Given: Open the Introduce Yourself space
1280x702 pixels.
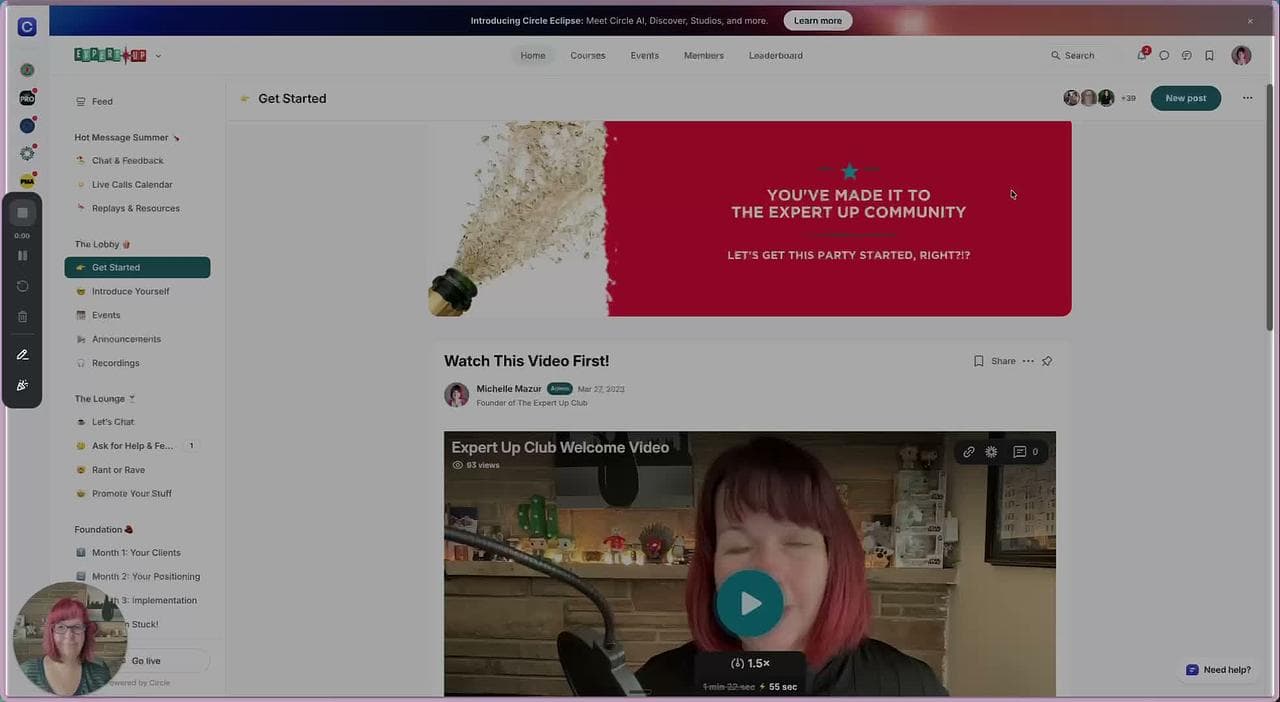Looking at the screenshot, I should 138,291.
